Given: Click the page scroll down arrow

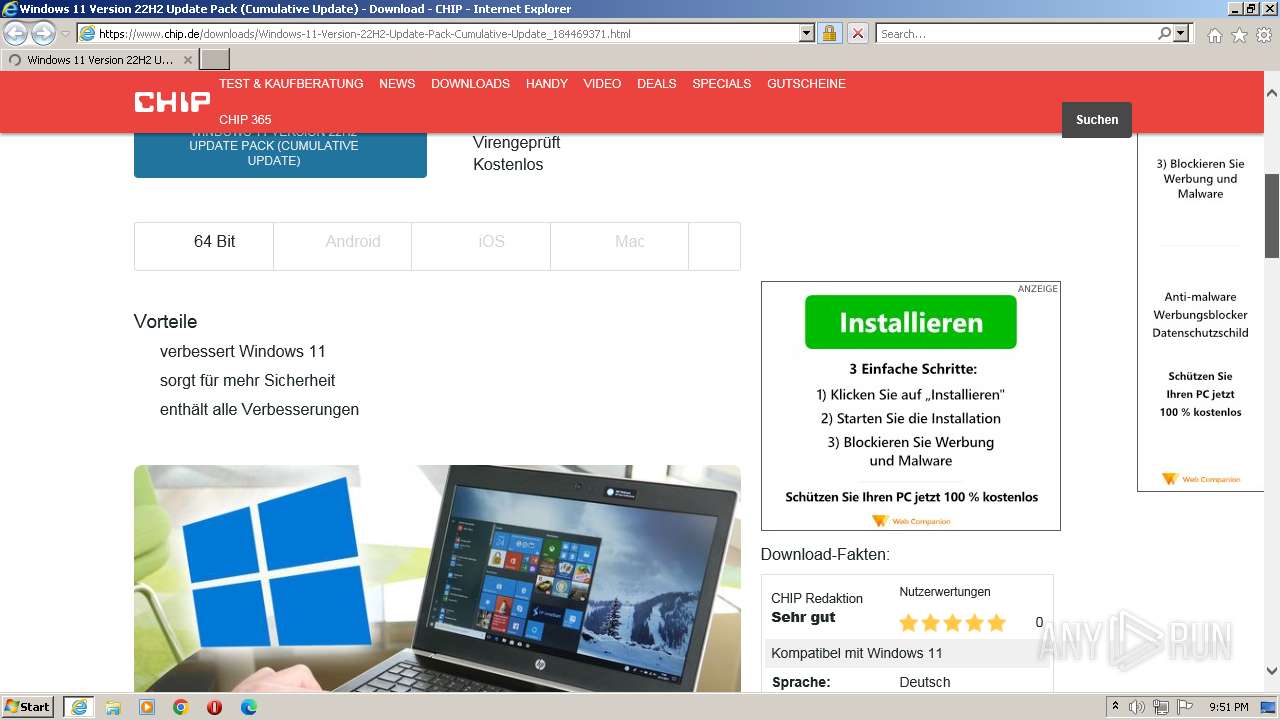Looking at the screenshot, I should 1271,672.
